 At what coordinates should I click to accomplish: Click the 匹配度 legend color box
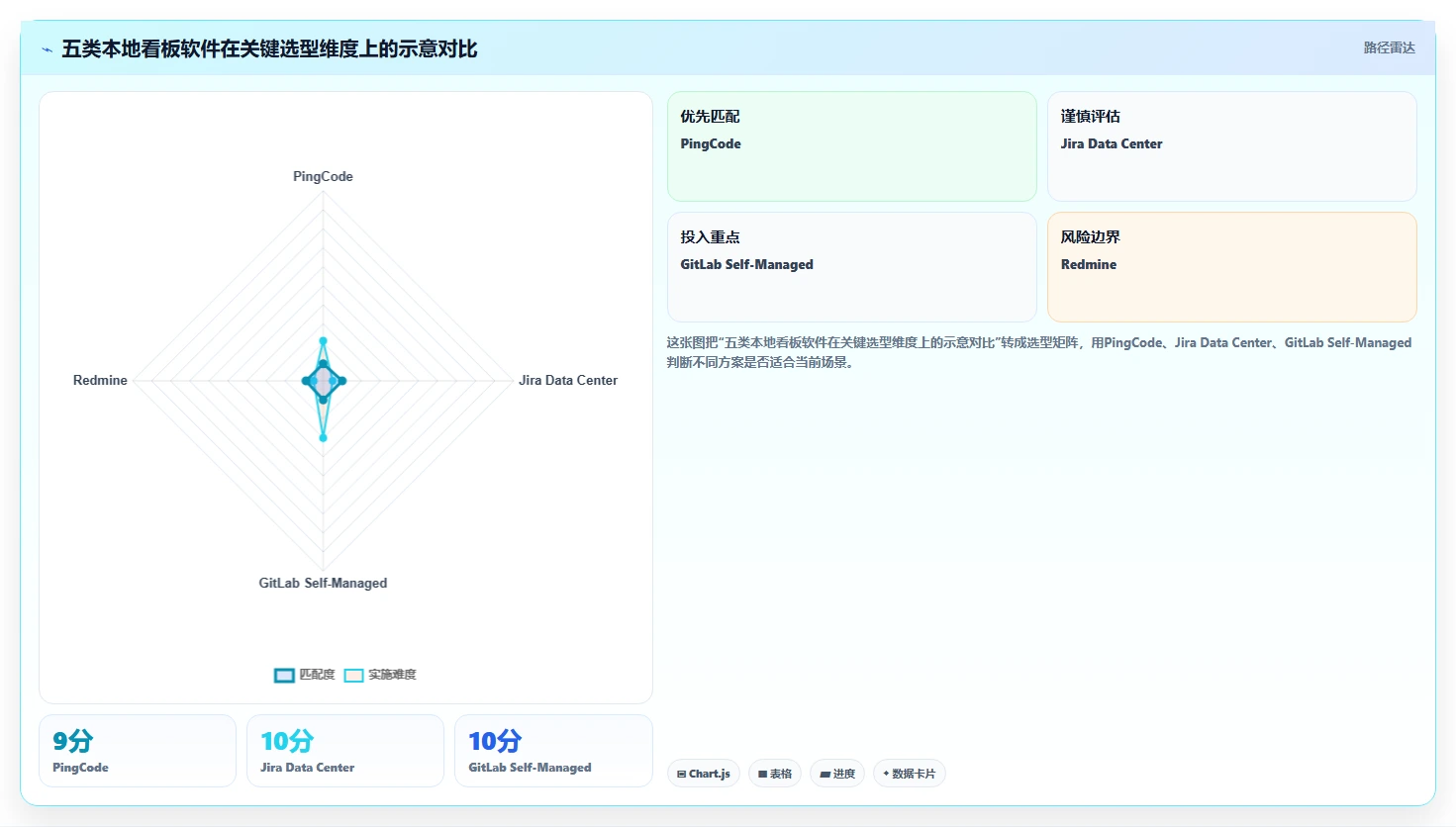[284, 676]
